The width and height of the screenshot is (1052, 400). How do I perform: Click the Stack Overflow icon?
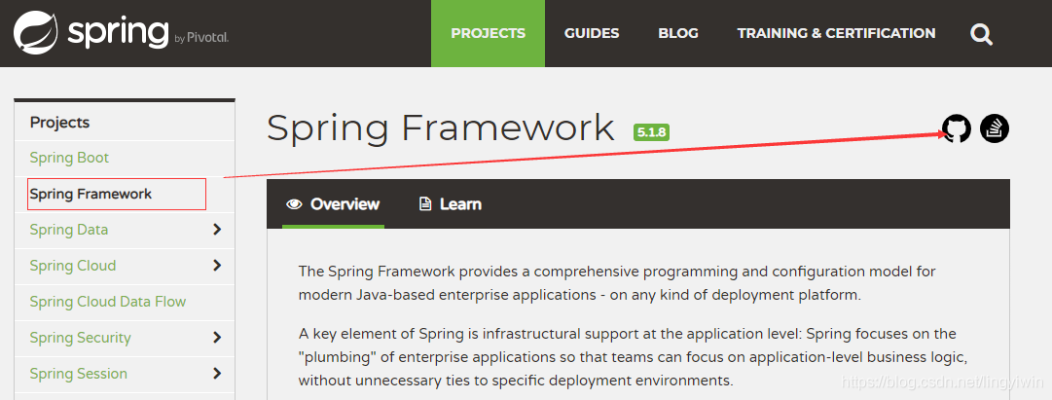pyautogui.click(x=994, y=129)
